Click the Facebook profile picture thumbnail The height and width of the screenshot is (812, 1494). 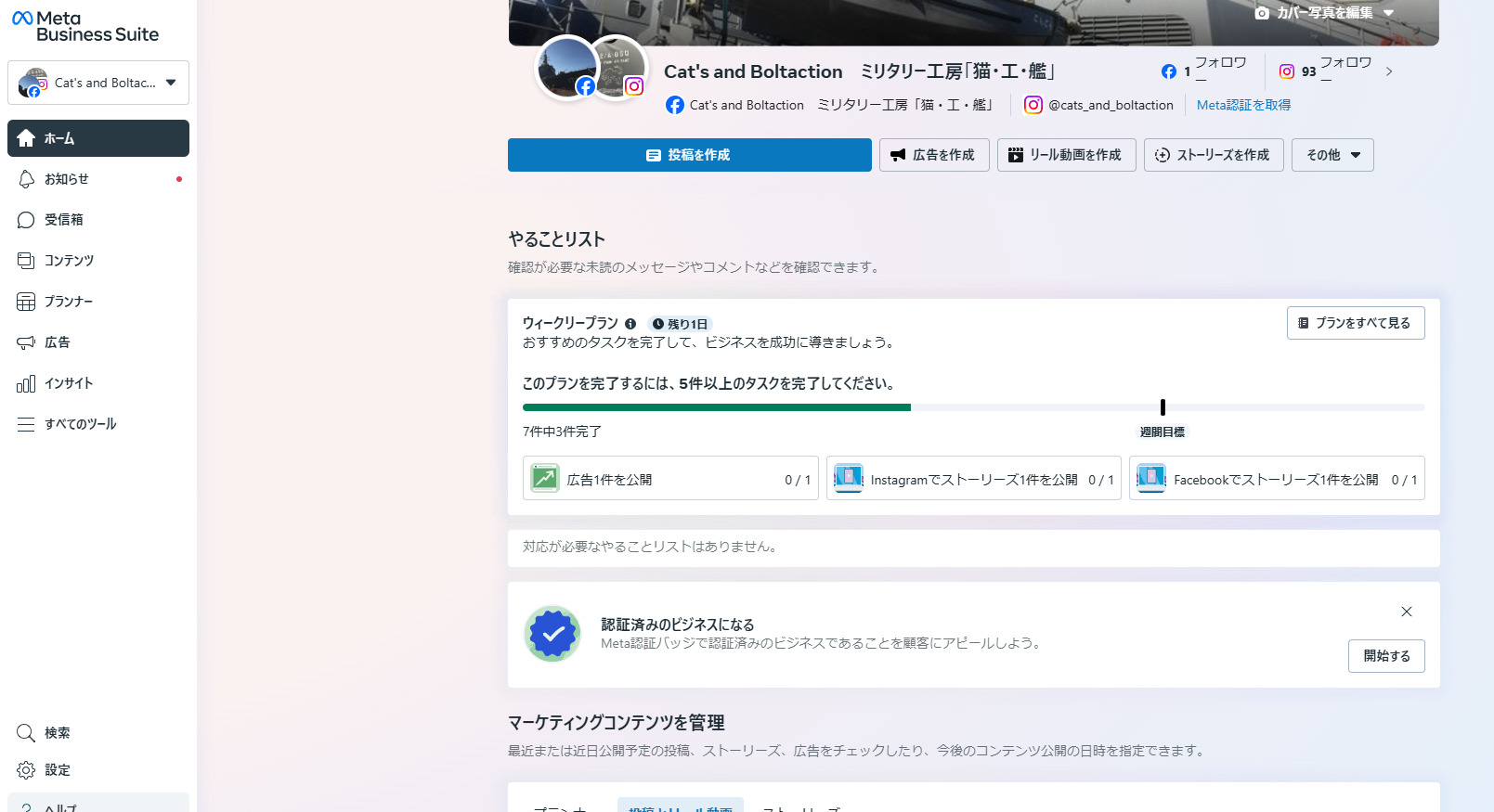tap(567, 68)
